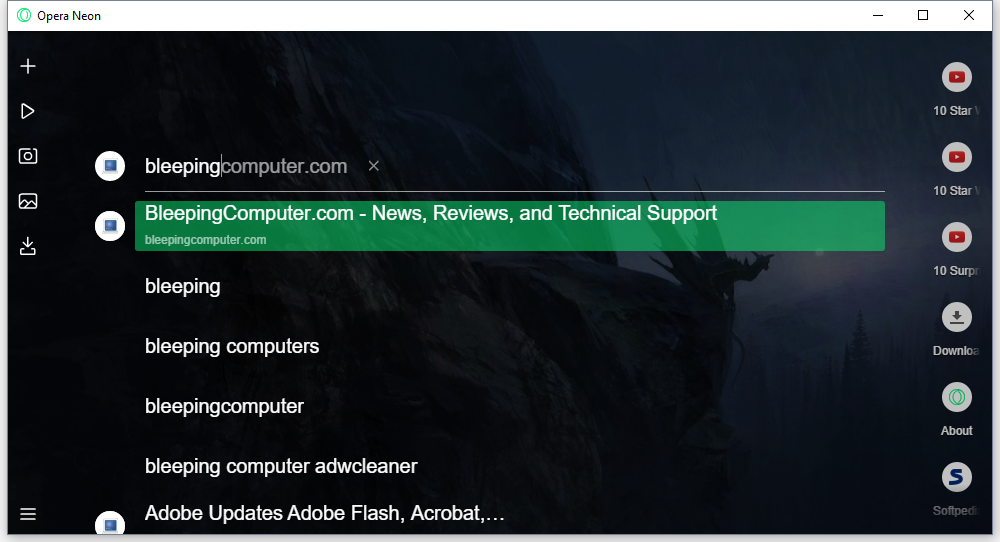The width and height of the screenshot is (1000, 542).
Task: Select the 'bleepingcomputer' suggestion
Action: pos(224,406)
